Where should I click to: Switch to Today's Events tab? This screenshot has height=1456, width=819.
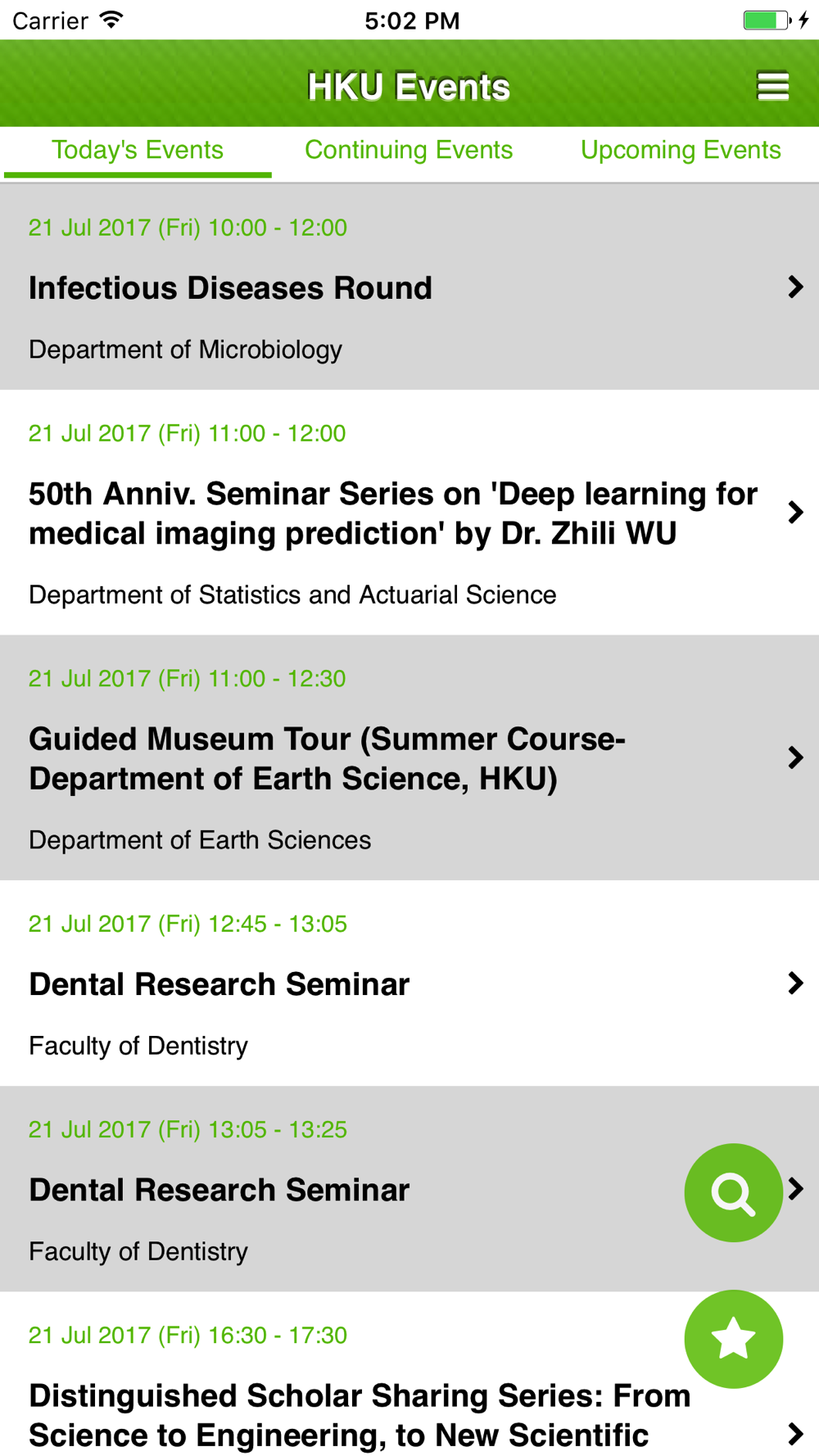[138, 151]
